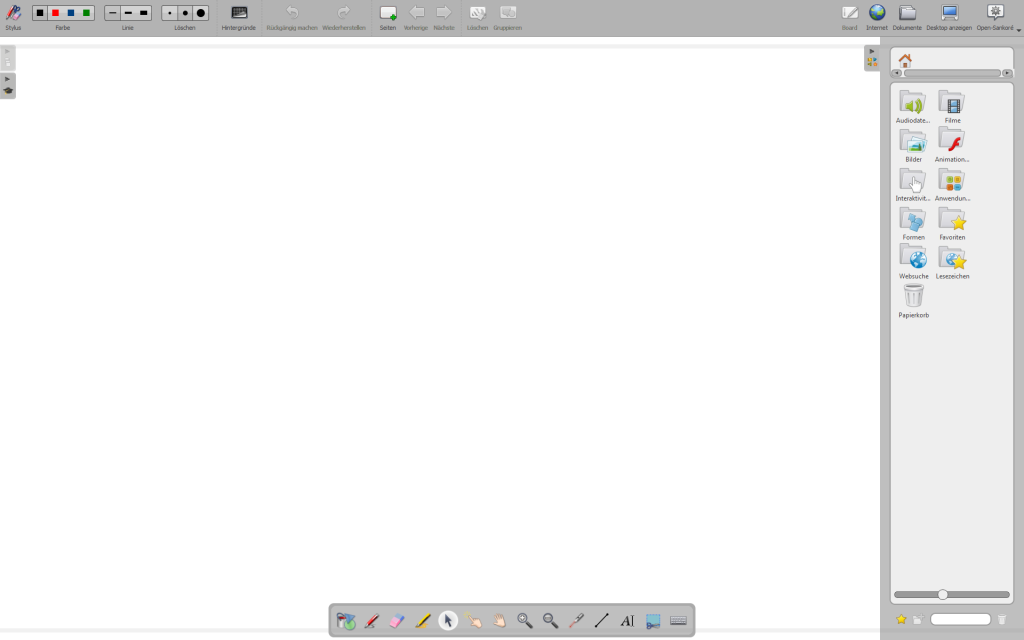Toggle the thickest line width
Image resolution: width=1024 pixels, height=640 pixels.
coord(143,13)
